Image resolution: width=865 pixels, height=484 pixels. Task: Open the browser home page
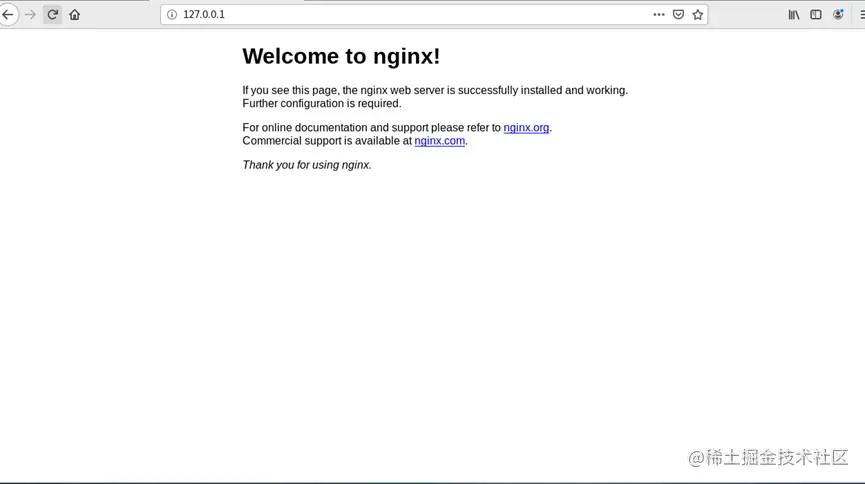click(74, 14)
